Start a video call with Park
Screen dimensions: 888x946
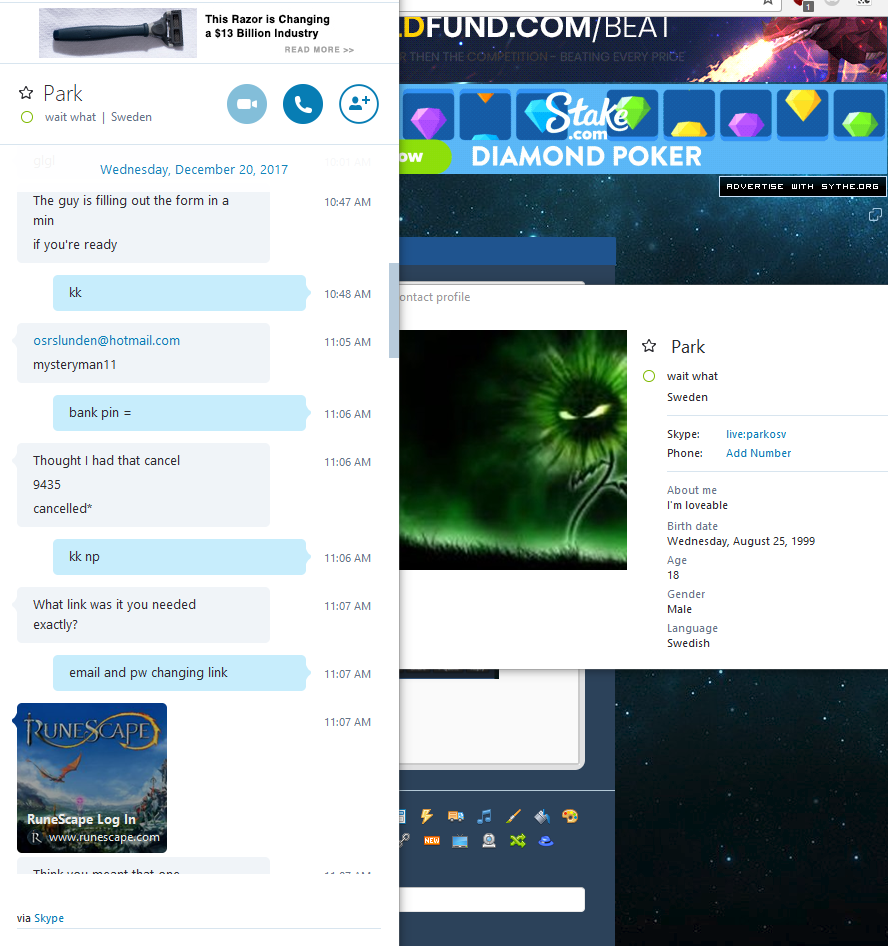pyautogui.click(x=247, y=104)
